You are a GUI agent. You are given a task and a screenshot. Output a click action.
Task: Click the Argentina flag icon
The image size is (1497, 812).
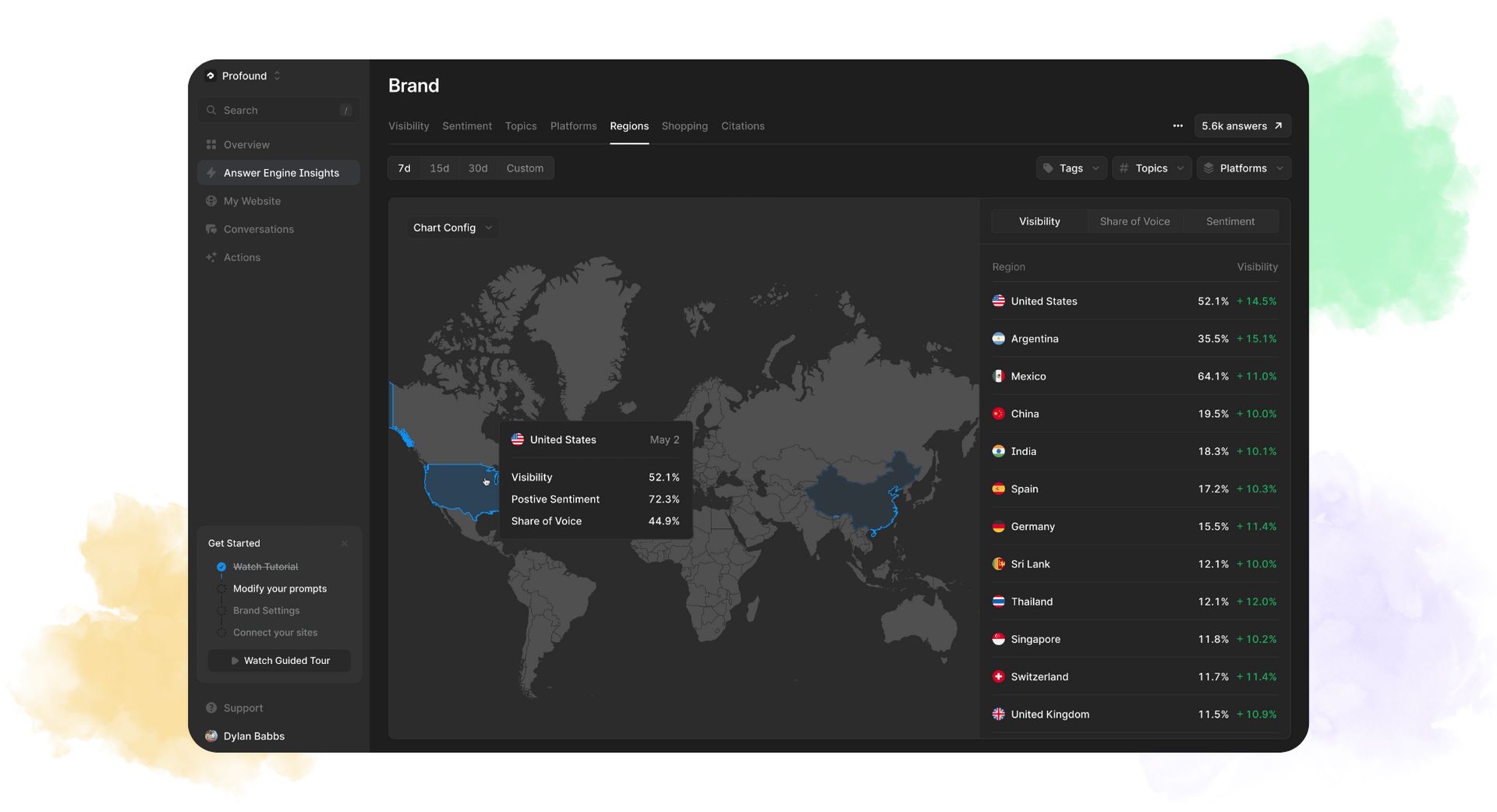(x=999, y=339)
